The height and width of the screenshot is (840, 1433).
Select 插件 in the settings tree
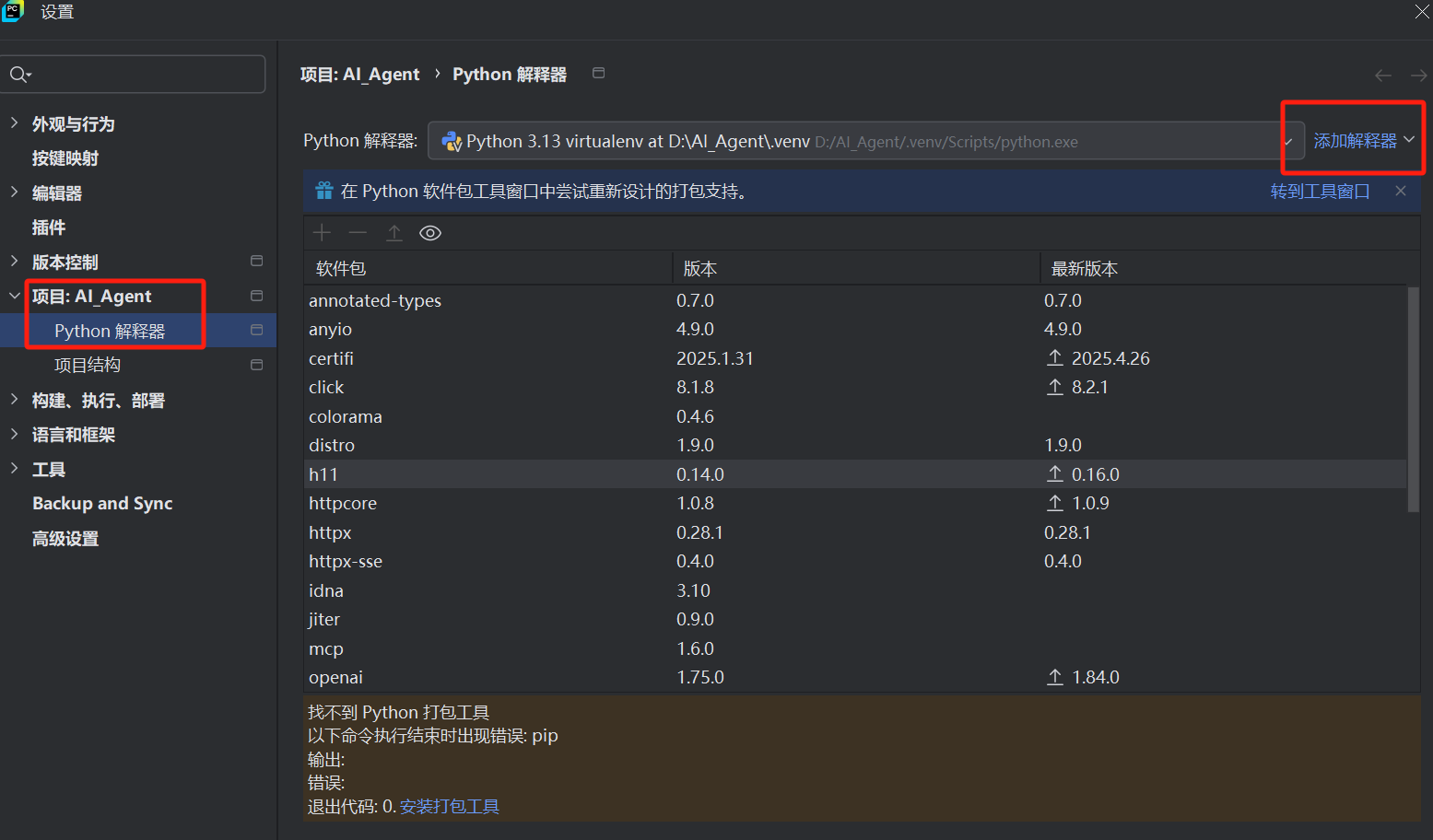click(x=49, y=227)
